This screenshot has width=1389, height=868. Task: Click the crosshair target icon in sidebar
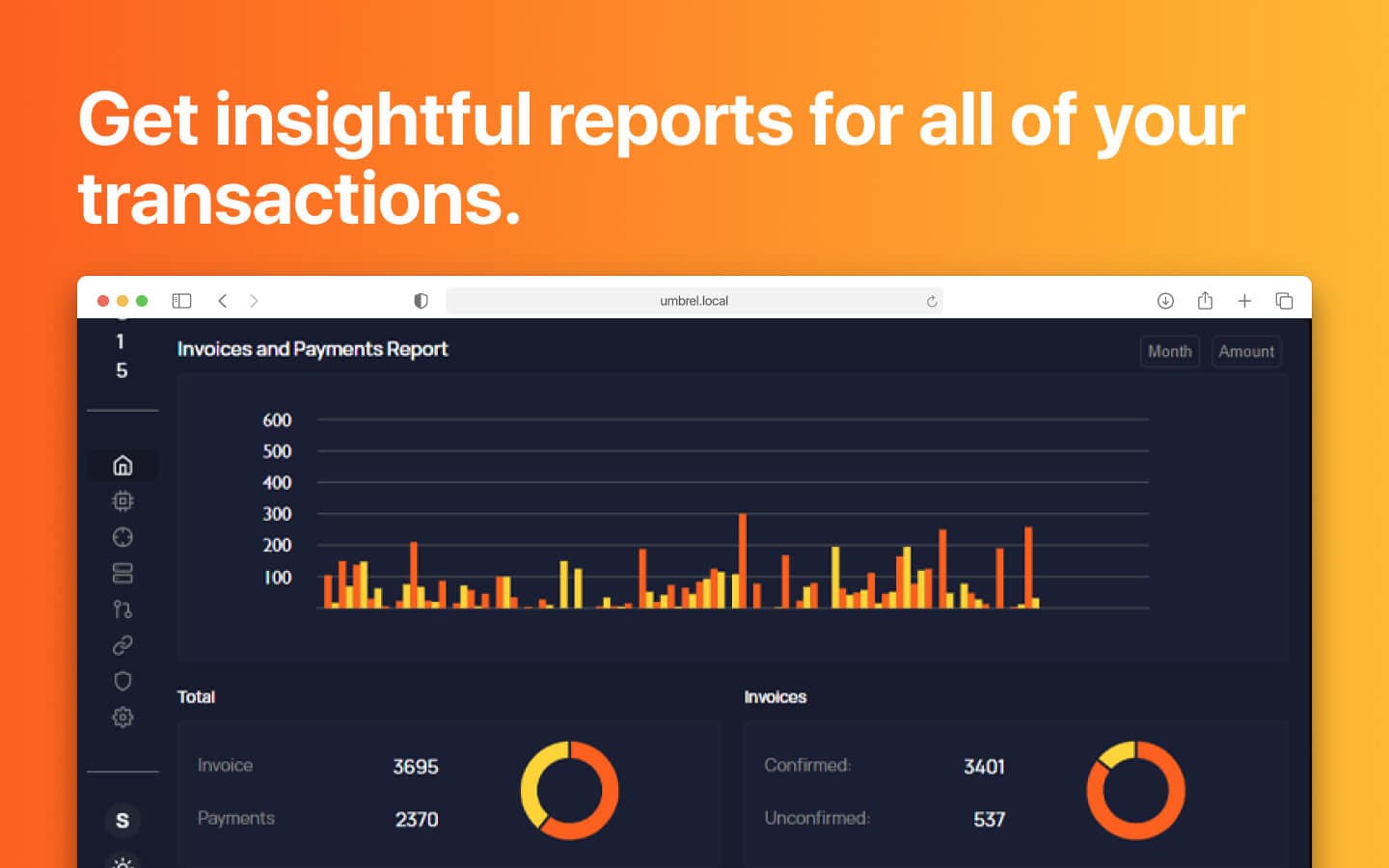coord(123,537)
